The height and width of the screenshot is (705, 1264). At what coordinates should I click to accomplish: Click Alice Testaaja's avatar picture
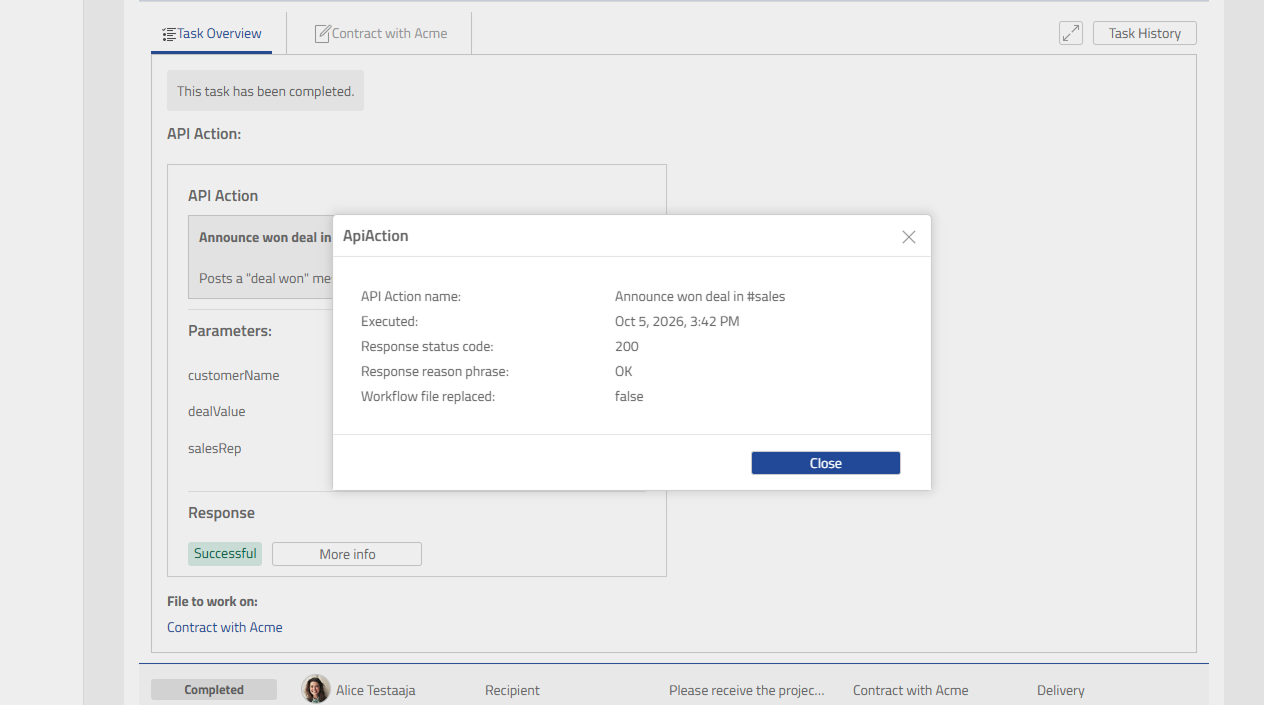tap(316, 689)
